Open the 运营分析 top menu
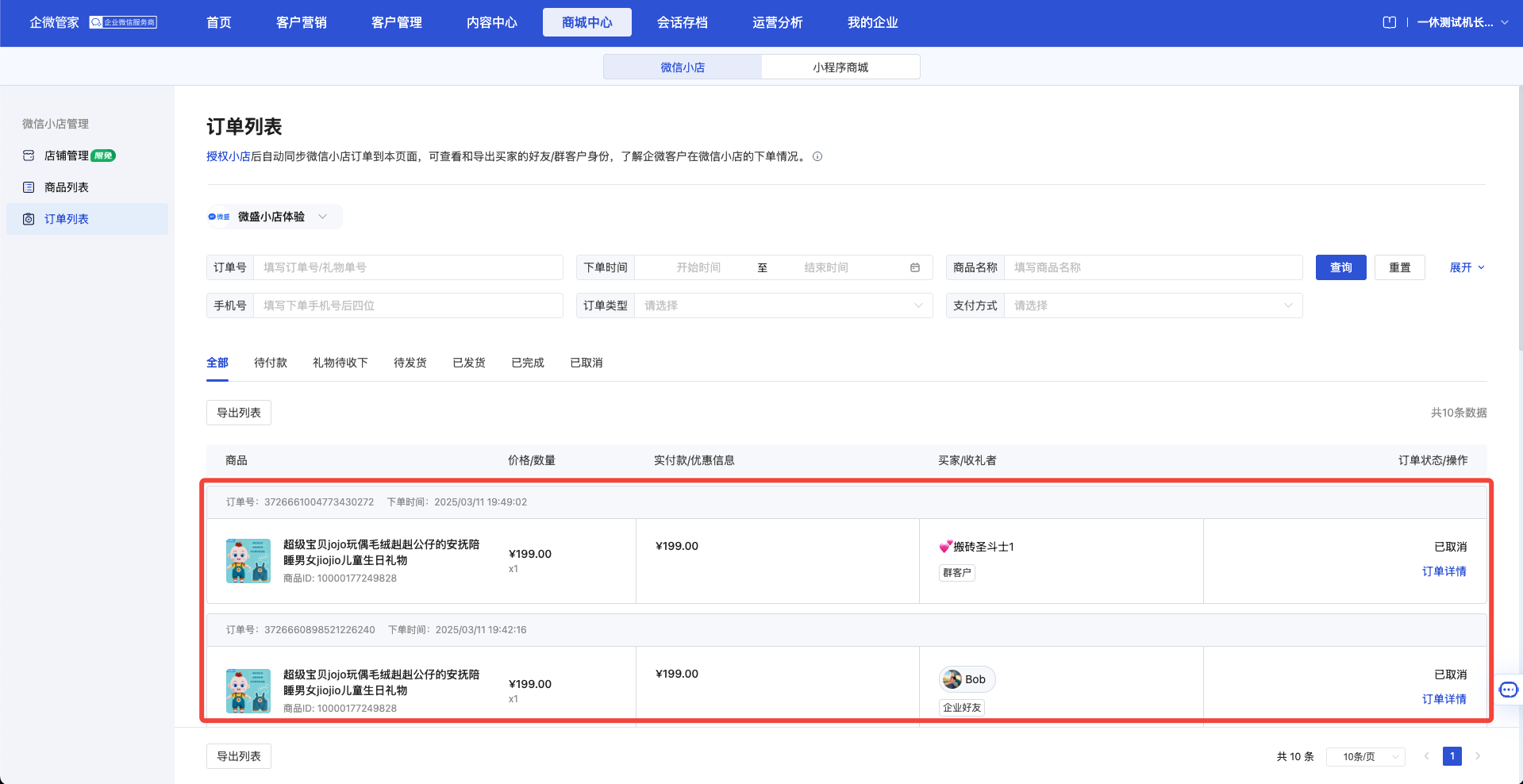The width and height of the screenshot is (1523, 784). coord(778,22)
